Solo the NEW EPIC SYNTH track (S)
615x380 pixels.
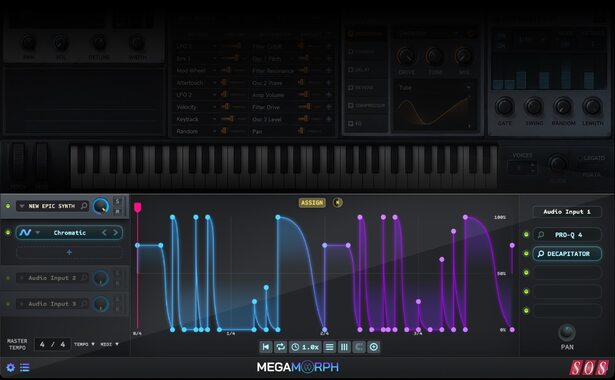click(x=117, y=201)
